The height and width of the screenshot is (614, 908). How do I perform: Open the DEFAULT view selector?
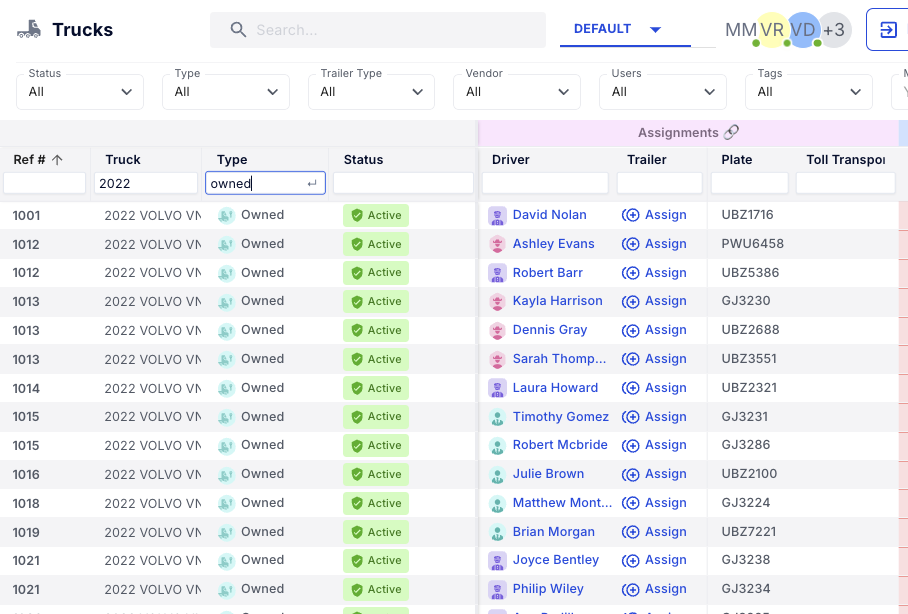617,29
